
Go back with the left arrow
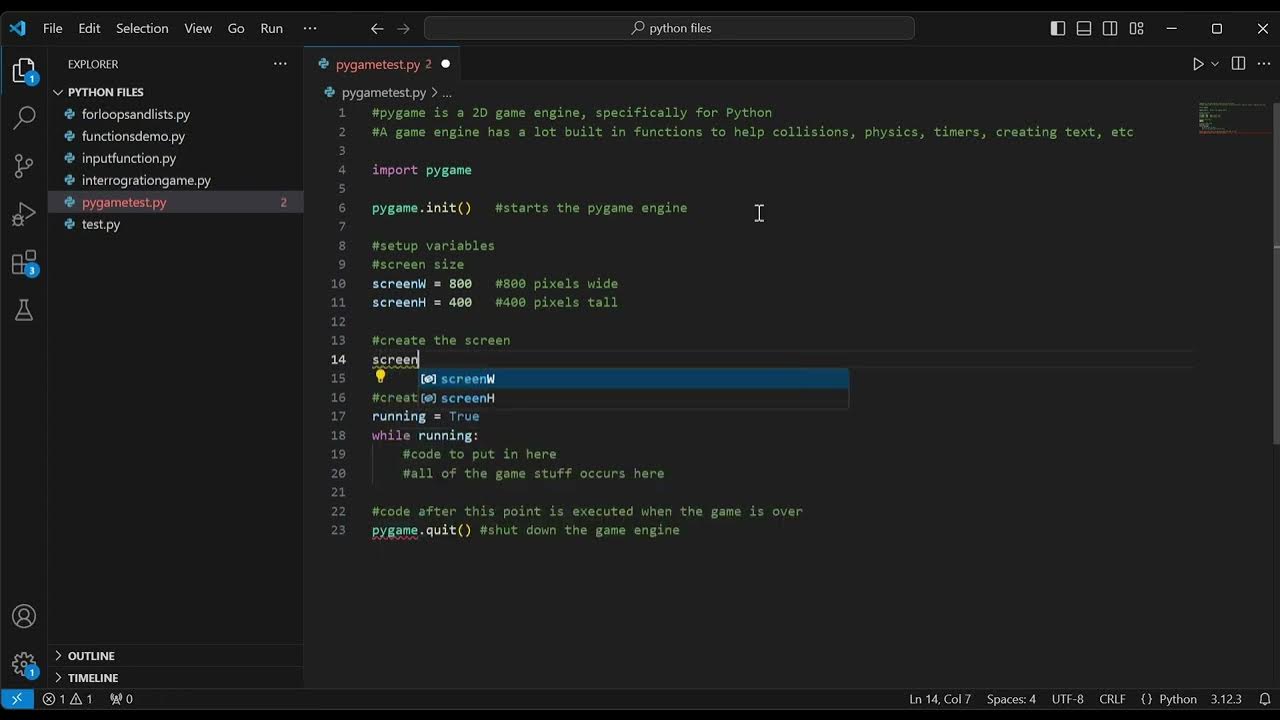(377, 28)
